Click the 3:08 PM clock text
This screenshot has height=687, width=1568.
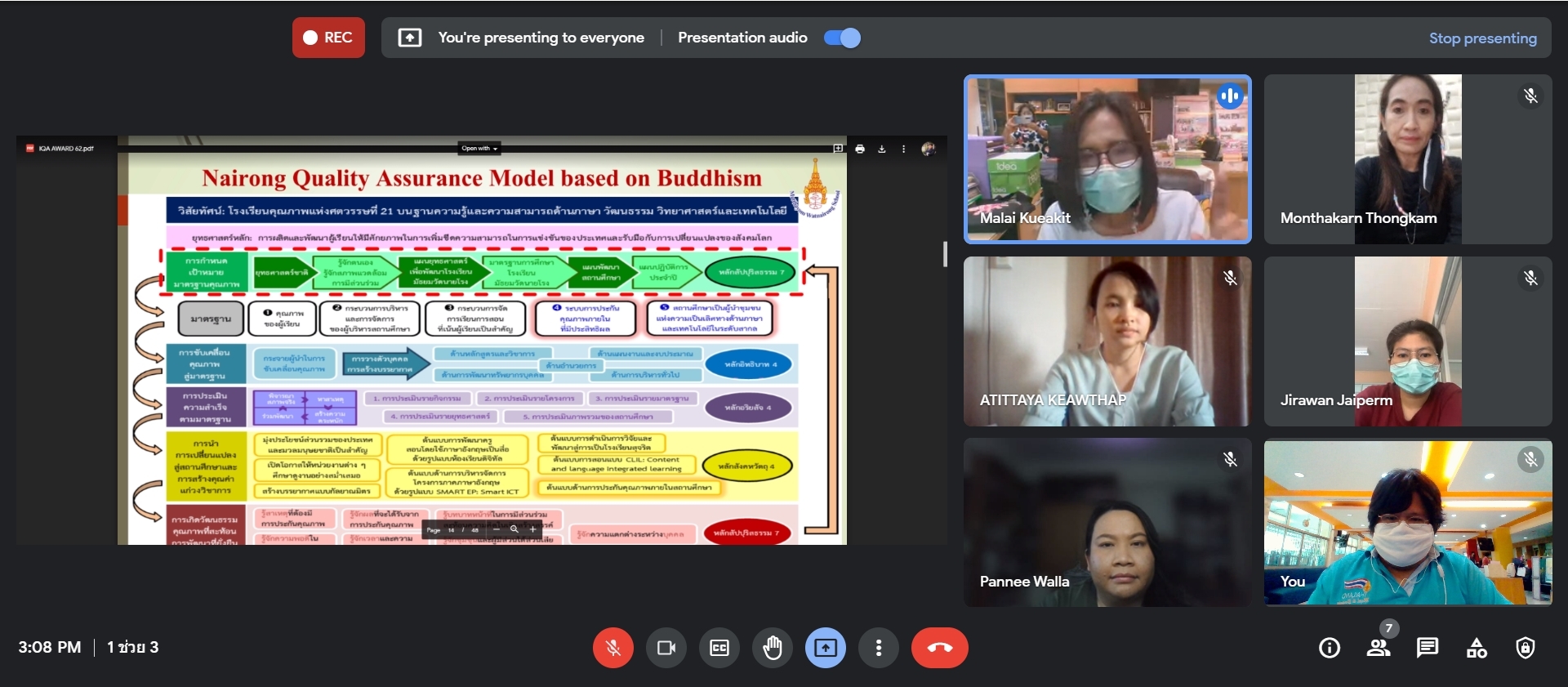[50, 648]
